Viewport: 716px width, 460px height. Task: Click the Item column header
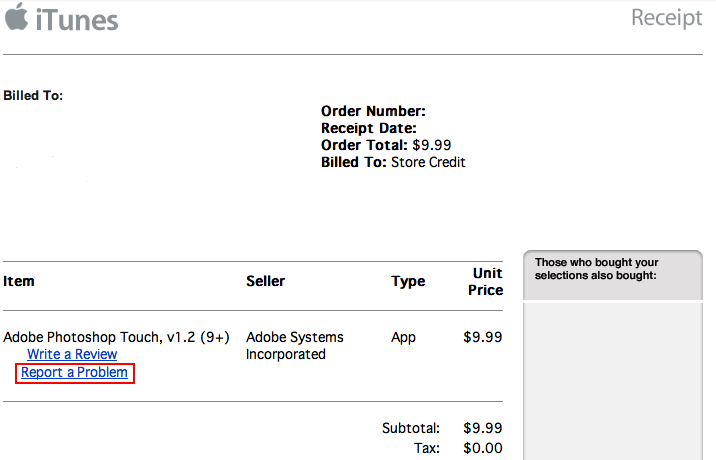click(x=19, y=281)
